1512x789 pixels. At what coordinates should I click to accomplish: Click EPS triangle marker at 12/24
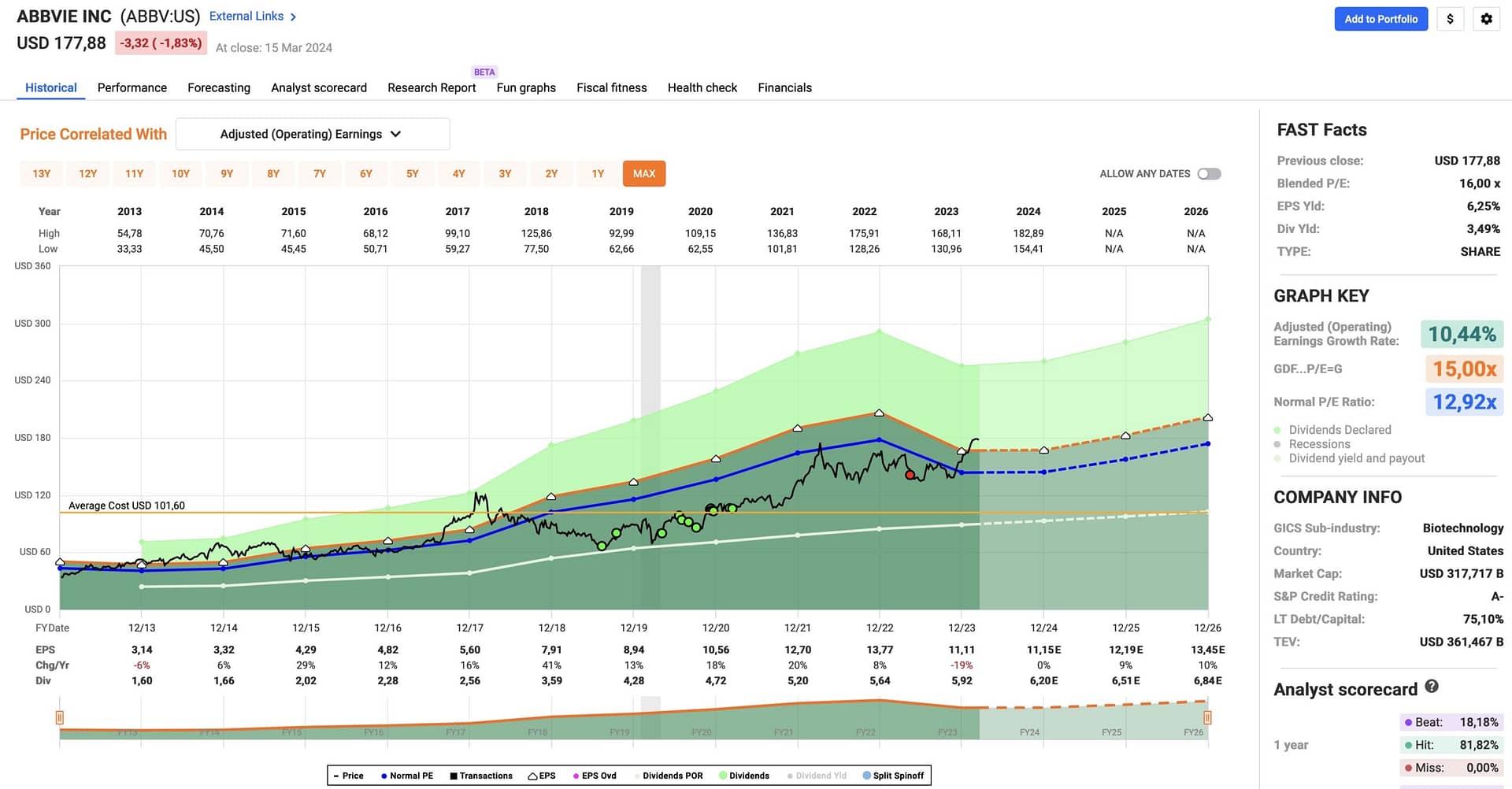point(1043,450)
